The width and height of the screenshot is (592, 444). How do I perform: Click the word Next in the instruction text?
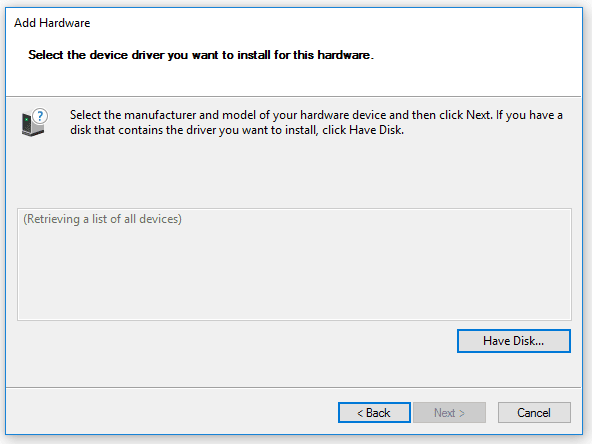(478, 115)
